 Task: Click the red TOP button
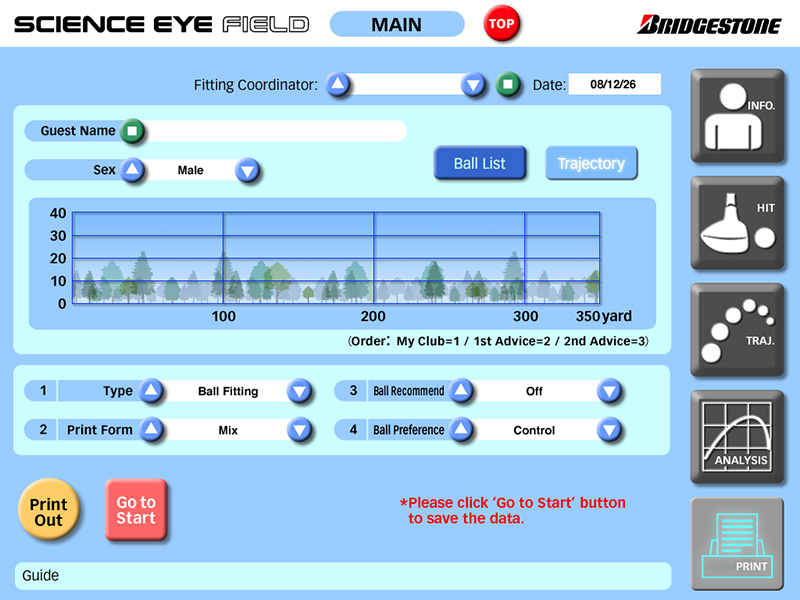click(502, 23)
